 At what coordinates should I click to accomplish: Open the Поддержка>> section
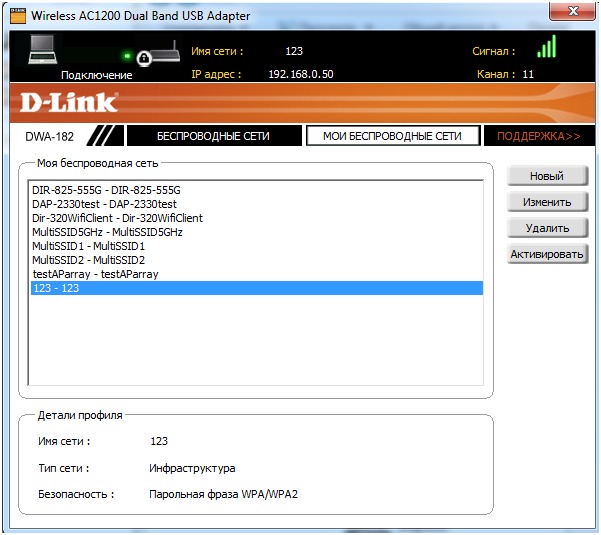tap(538, 136)
